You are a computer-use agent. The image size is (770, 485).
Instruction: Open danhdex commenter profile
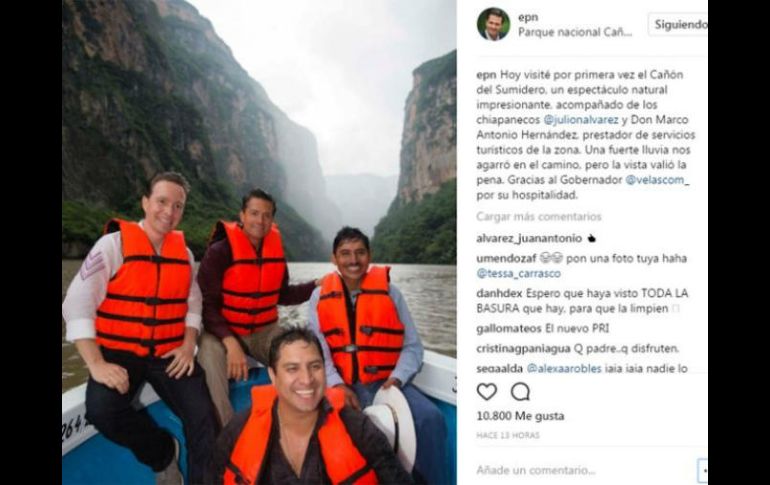click(499, 294)
